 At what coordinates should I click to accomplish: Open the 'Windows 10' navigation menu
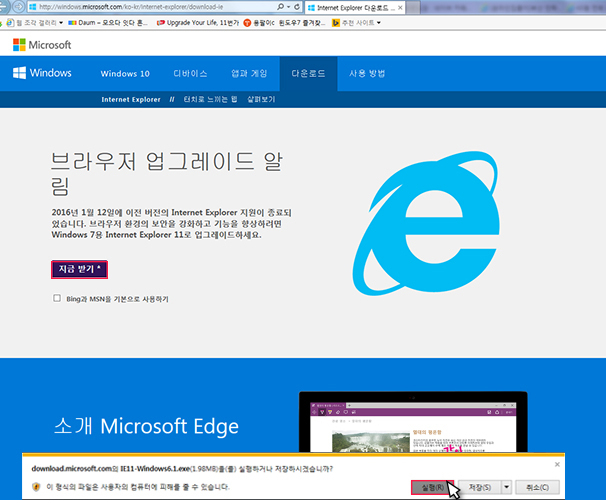pyautogui.click(x=125, y=73)
